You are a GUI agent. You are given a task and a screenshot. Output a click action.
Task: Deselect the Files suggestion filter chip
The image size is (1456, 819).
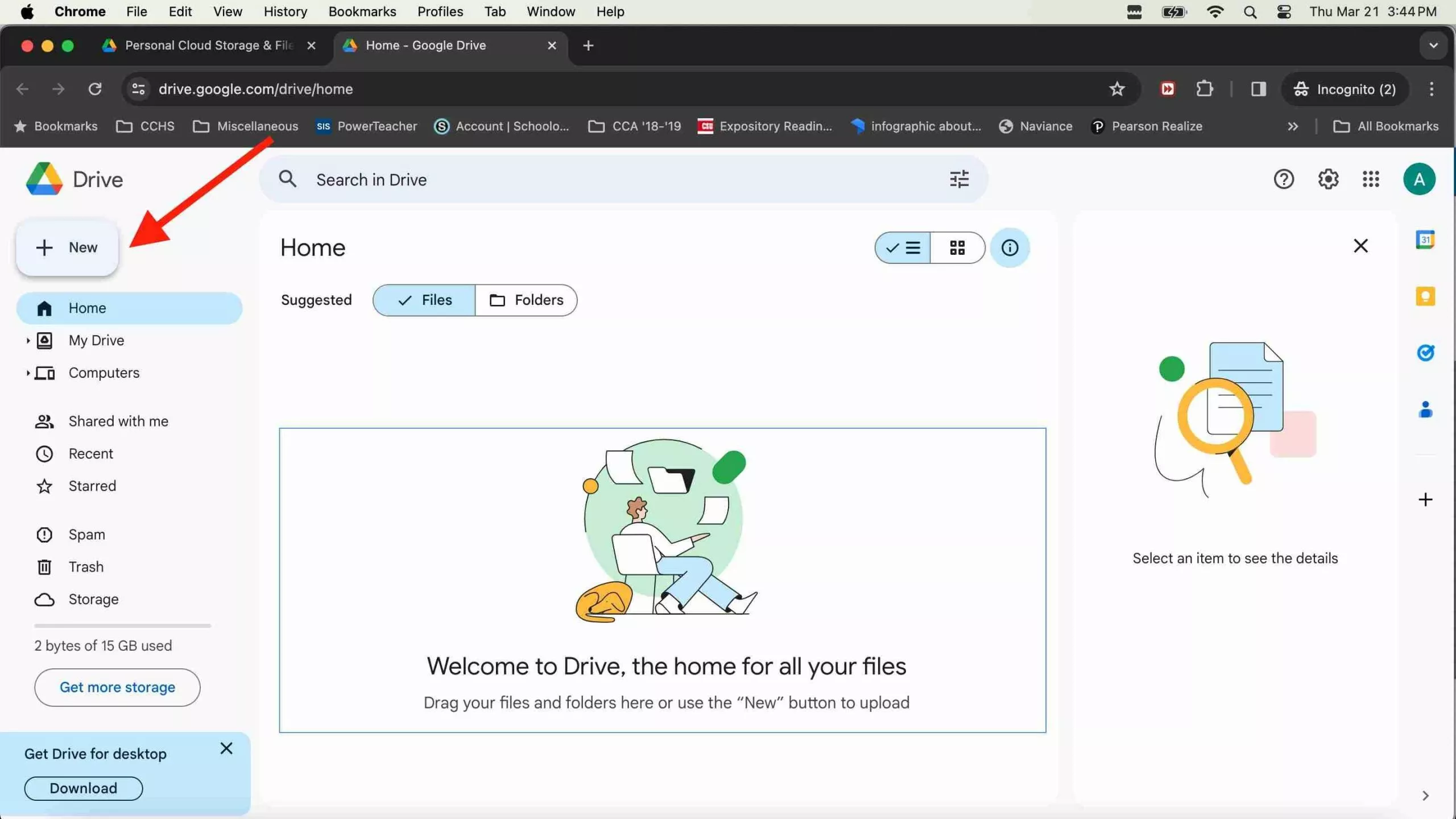point(424,300)
